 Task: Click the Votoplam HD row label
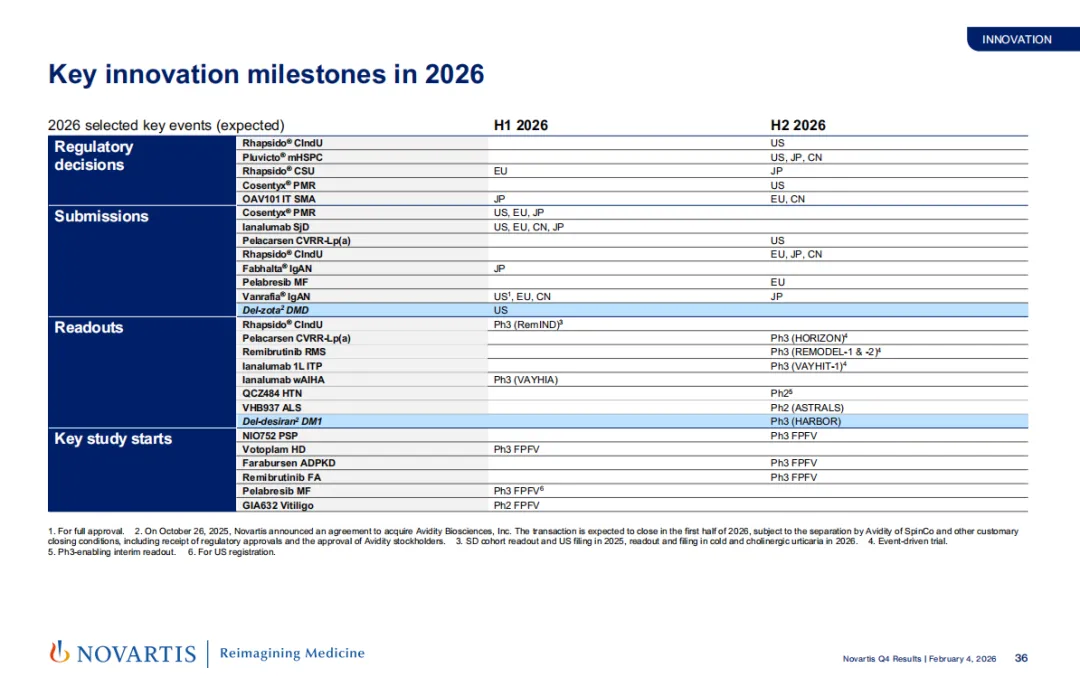point(273,450)
